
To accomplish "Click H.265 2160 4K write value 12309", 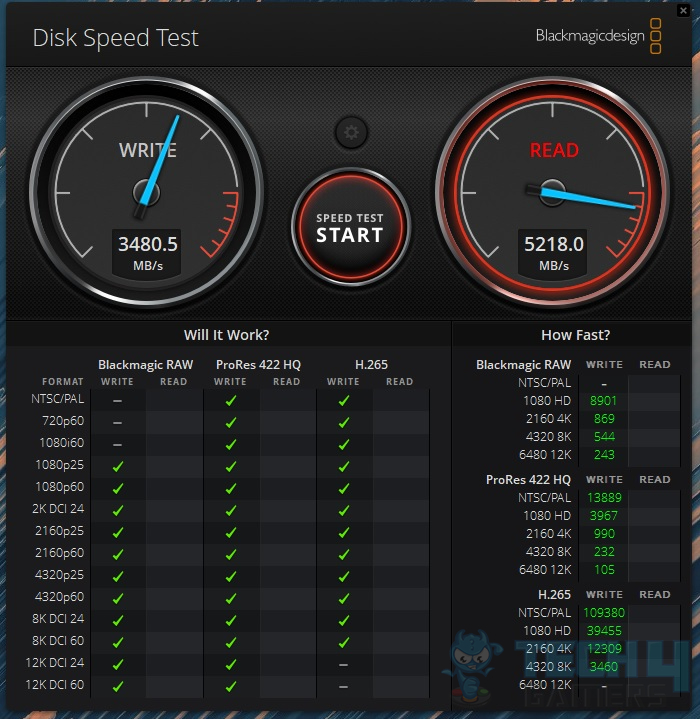I will click(x=604, y=648).
